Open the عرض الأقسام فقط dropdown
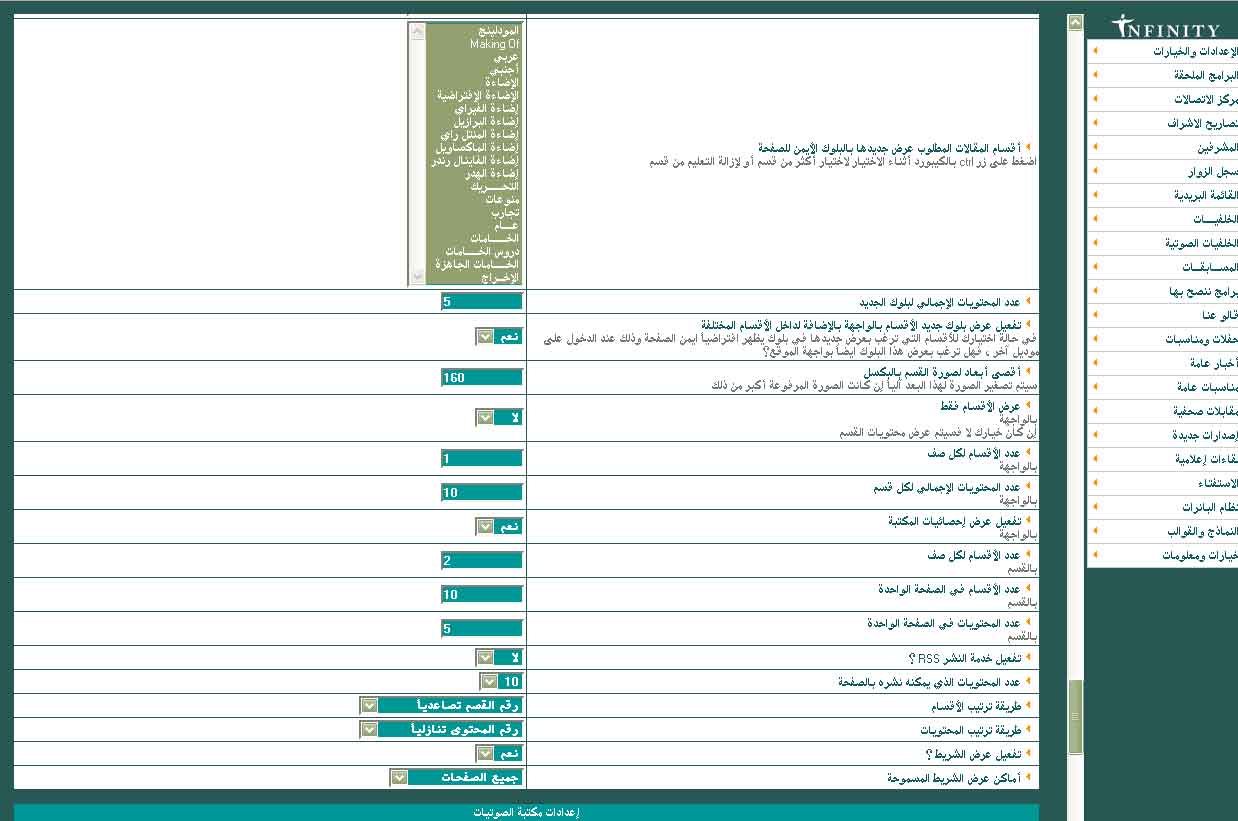Viewport: 1238px width, 821px height. coord(499,417)
